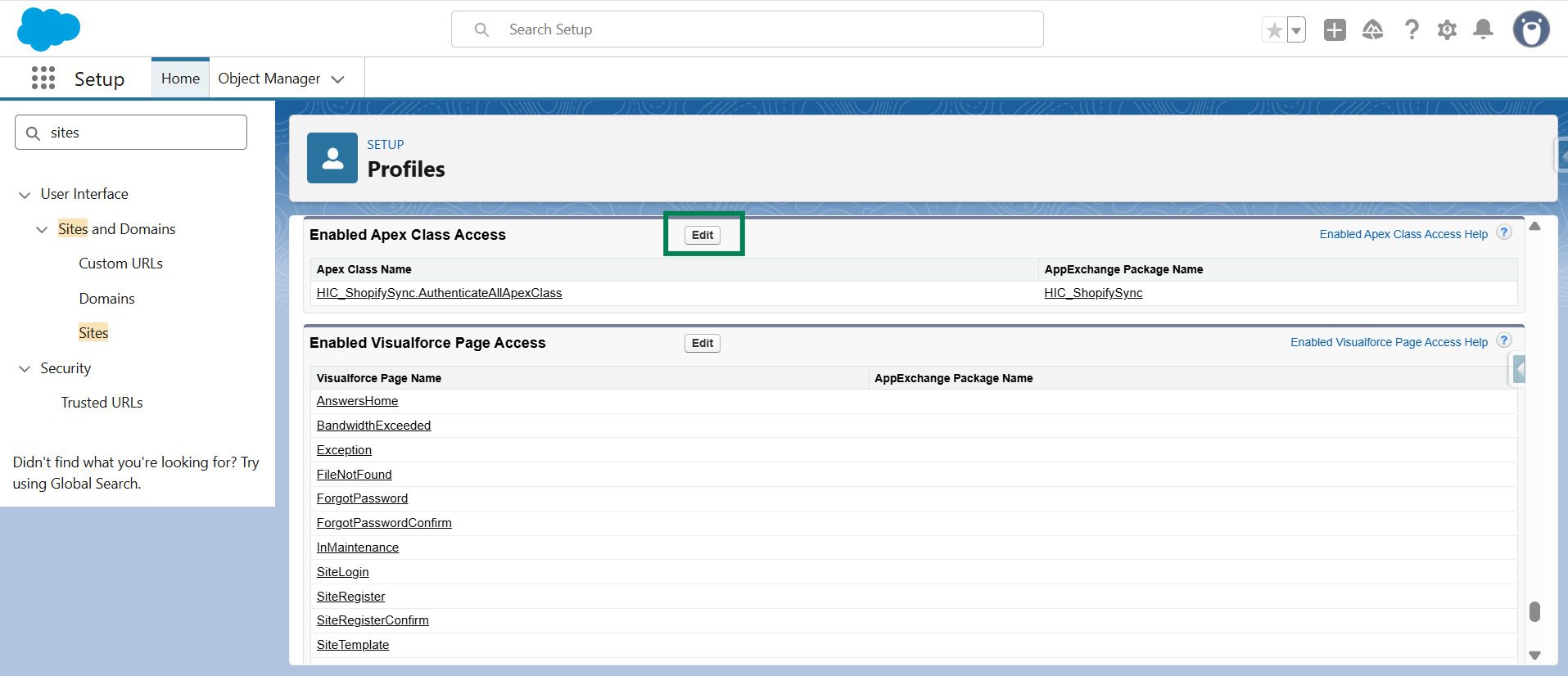
Task: Switch to the Home tab
Action: [180, 79]
